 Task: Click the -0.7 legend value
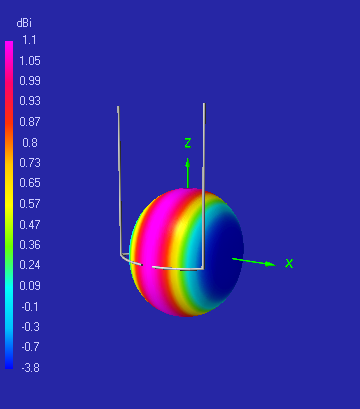pos(30,347)
